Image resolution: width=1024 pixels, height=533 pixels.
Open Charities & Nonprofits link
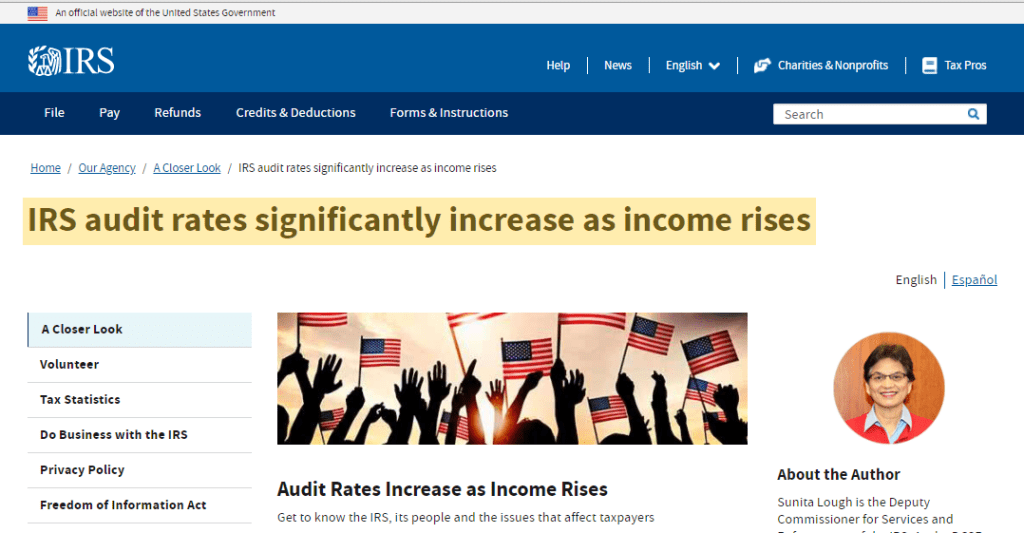pos(833,65)
